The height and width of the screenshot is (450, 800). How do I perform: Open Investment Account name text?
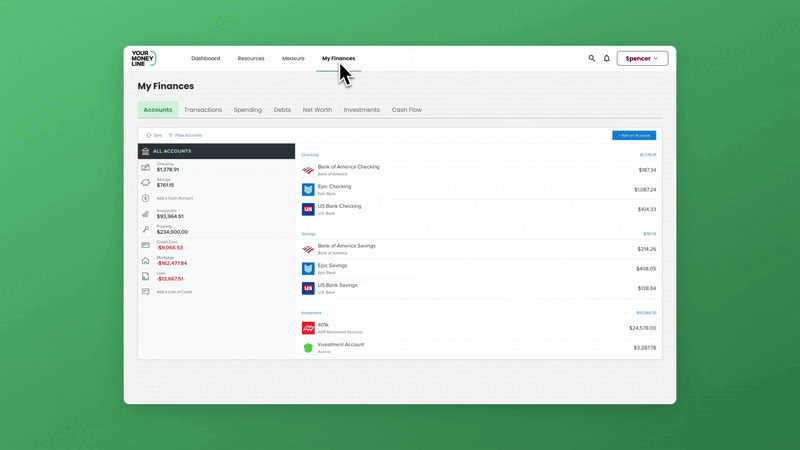click(341, 344)
